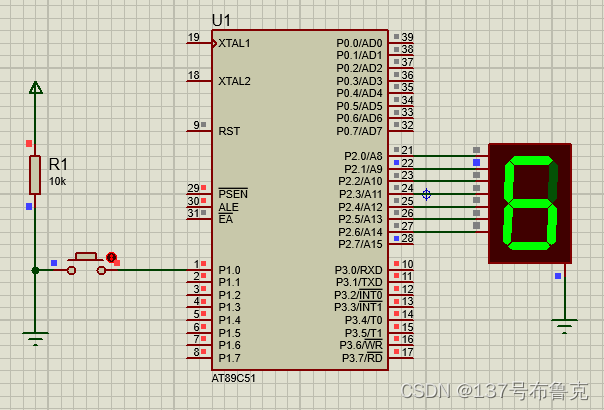The image size is (604, 410).
Task: Click the XTAL1 pin label
Action: pyautogui.click(x=234, y=43)
